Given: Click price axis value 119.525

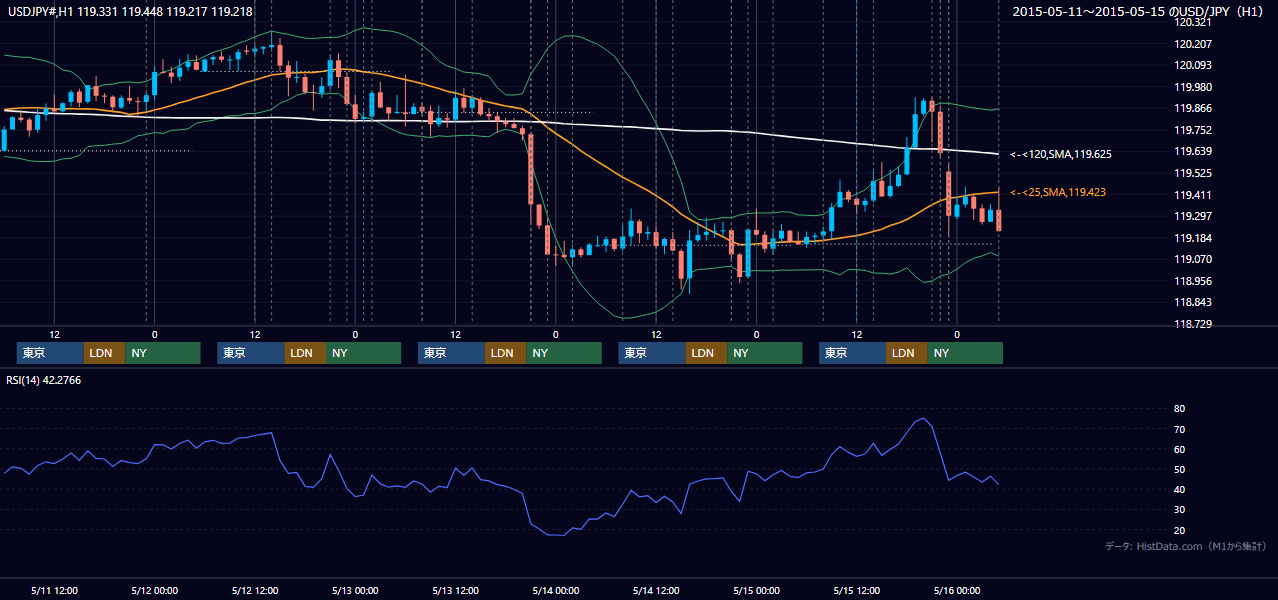Looking at the screenshot, I should point(1193,173).
